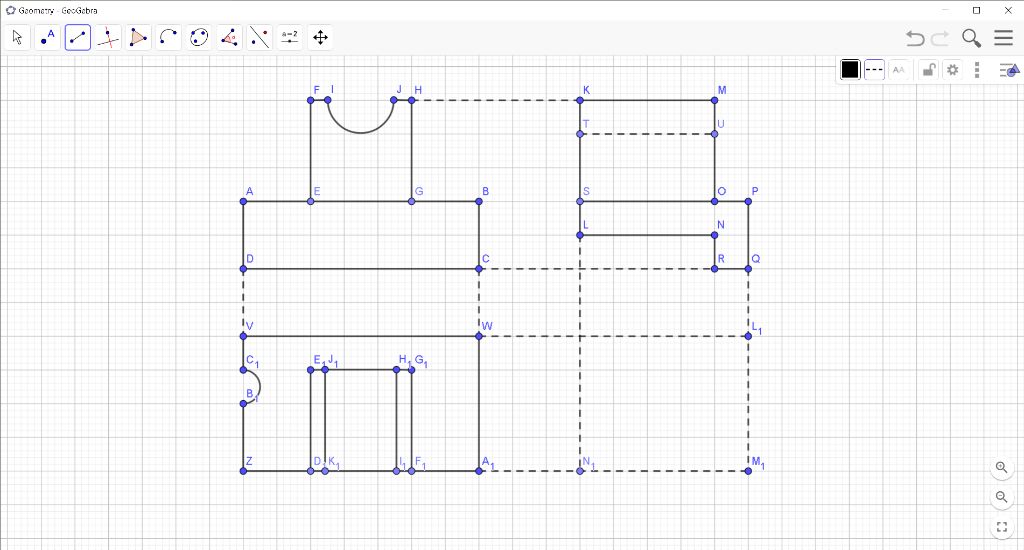
Task: Click point Z at the bottom left
Action: click(x=244, y=471)
